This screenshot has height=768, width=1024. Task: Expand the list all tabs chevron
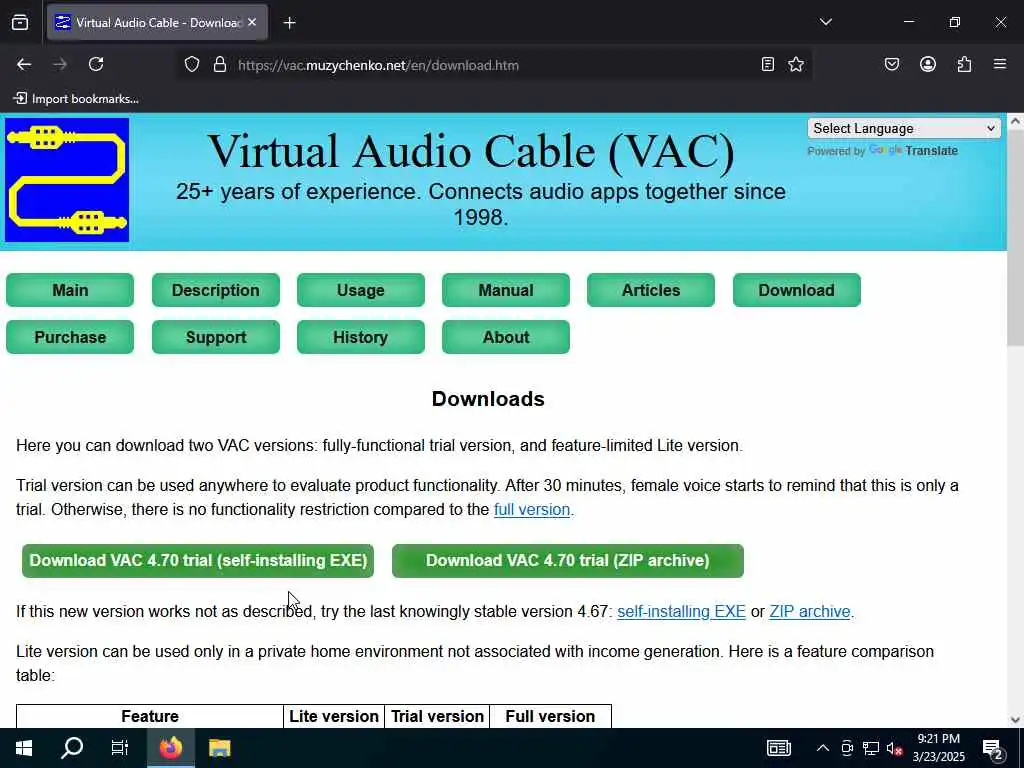click(825, 22)
